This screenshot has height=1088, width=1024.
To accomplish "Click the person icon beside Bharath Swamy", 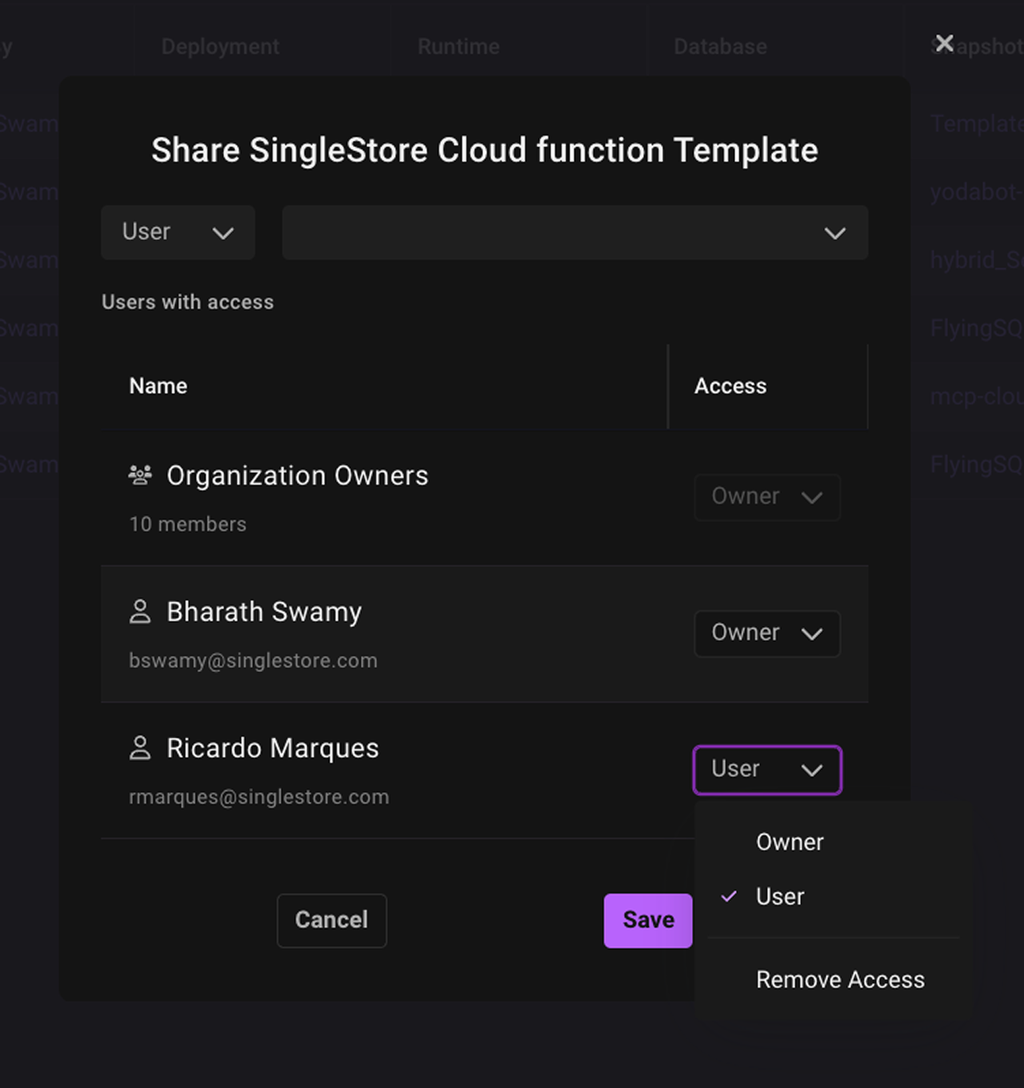I will [140, 611].
